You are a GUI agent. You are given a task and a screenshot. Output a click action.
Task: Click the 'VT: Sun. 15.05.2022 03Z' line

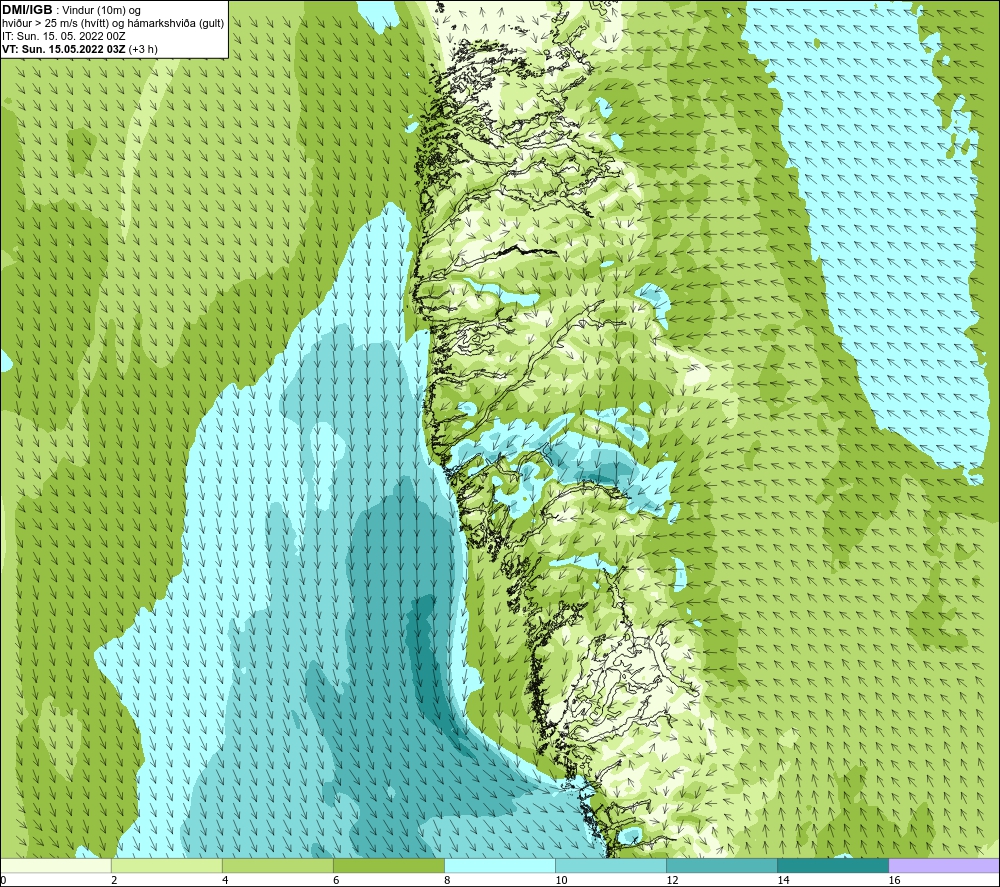click(64, 49)
